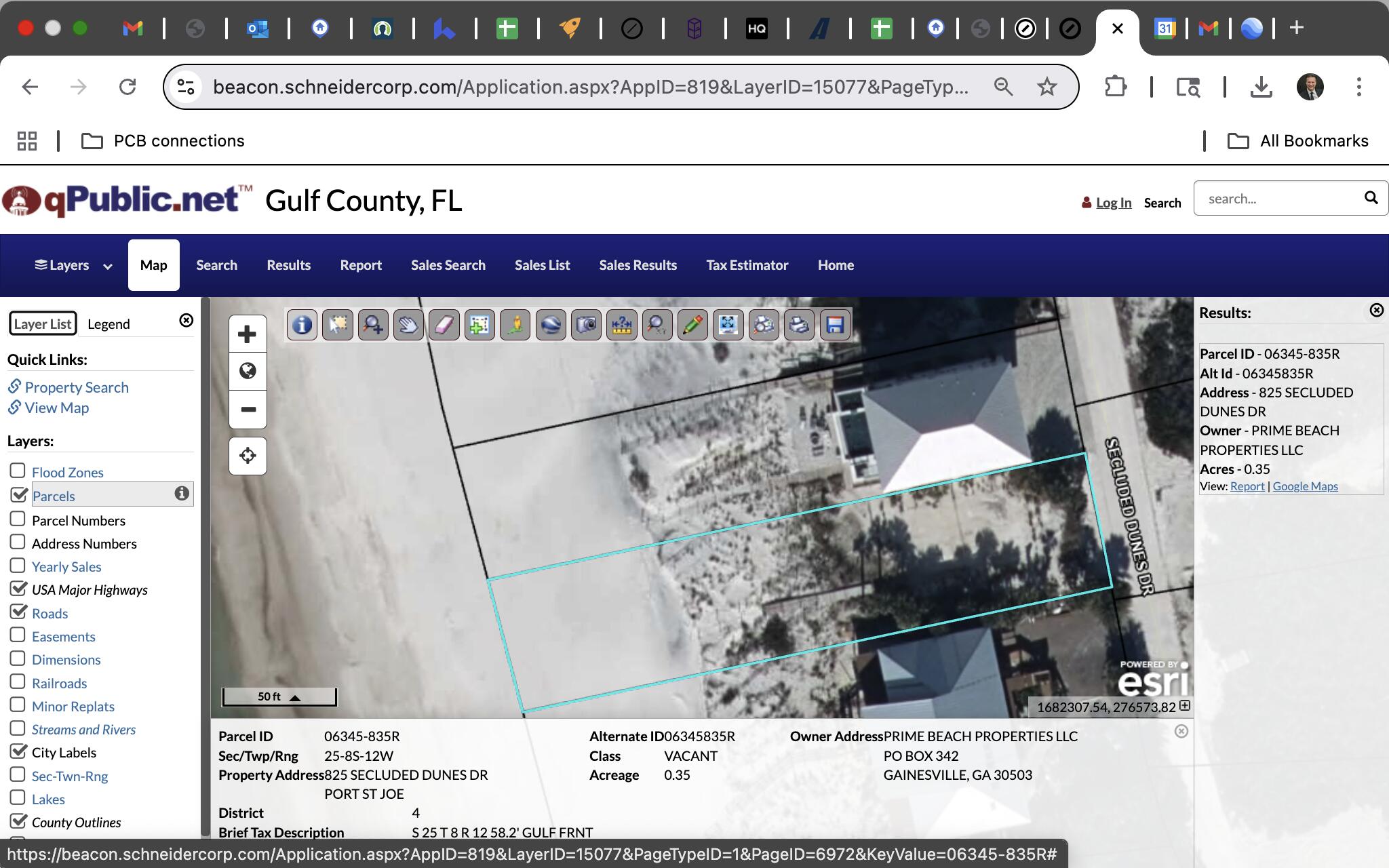Activate the Measure ruler tool
1389x868 pixels.
[621, 325]
